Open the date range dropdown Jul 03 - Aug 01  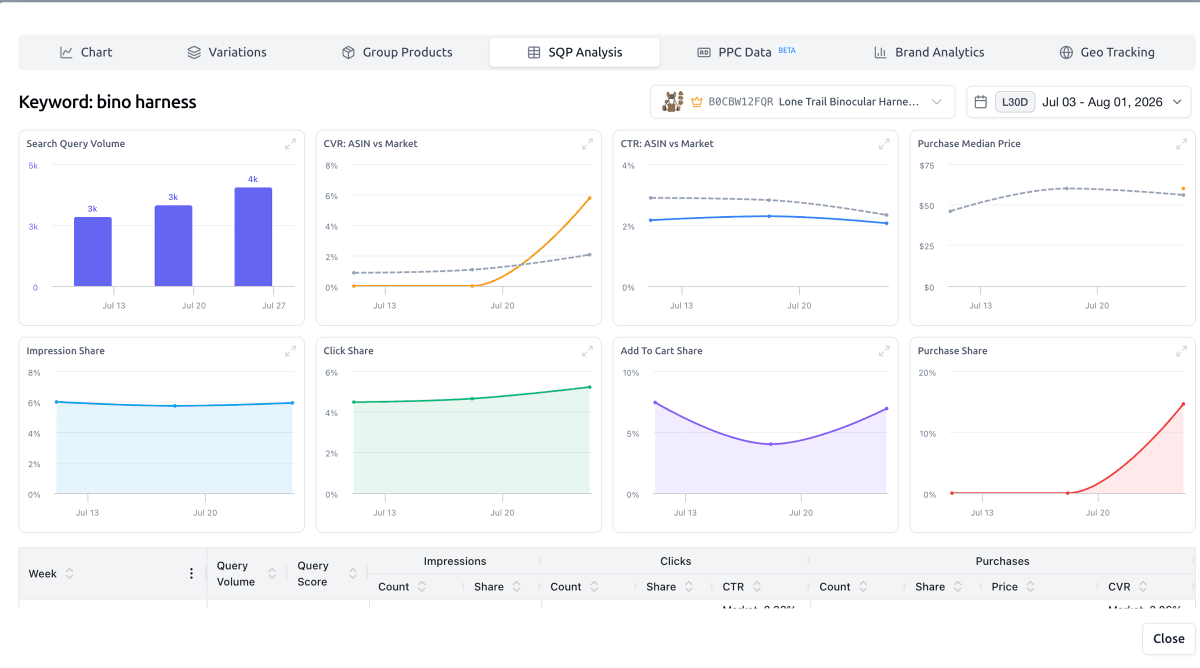coord(1079,102)
